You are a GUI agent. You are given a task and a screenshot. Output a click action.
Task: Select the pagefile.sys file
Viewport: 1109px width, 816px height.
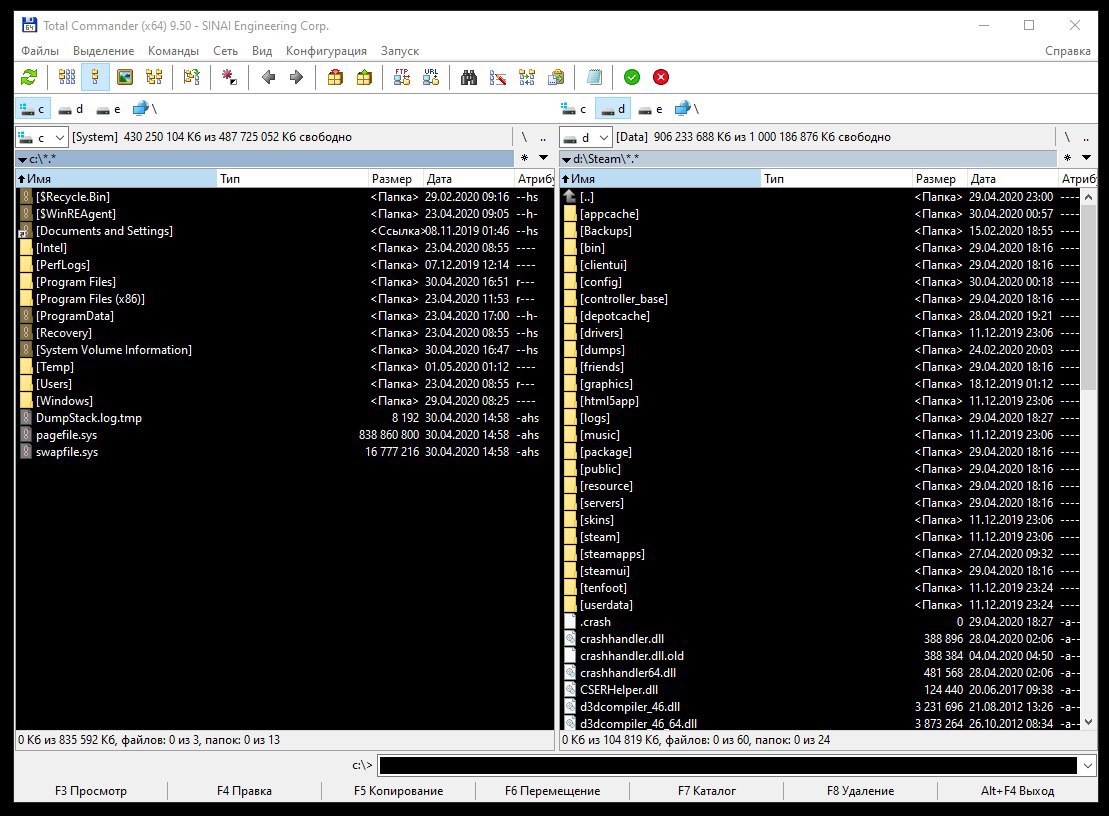point(284,435)
